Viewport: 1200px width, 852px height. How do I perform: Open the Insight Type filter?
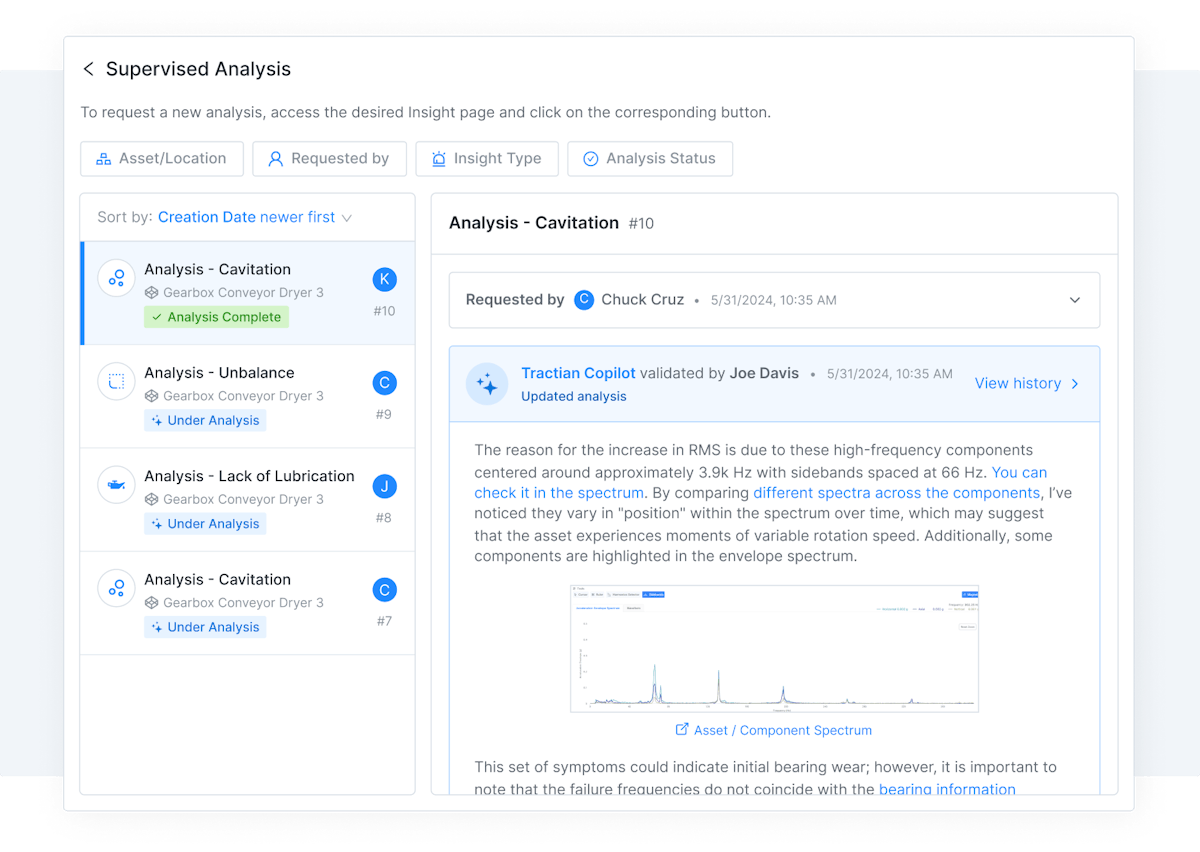[x=486, y=159]
